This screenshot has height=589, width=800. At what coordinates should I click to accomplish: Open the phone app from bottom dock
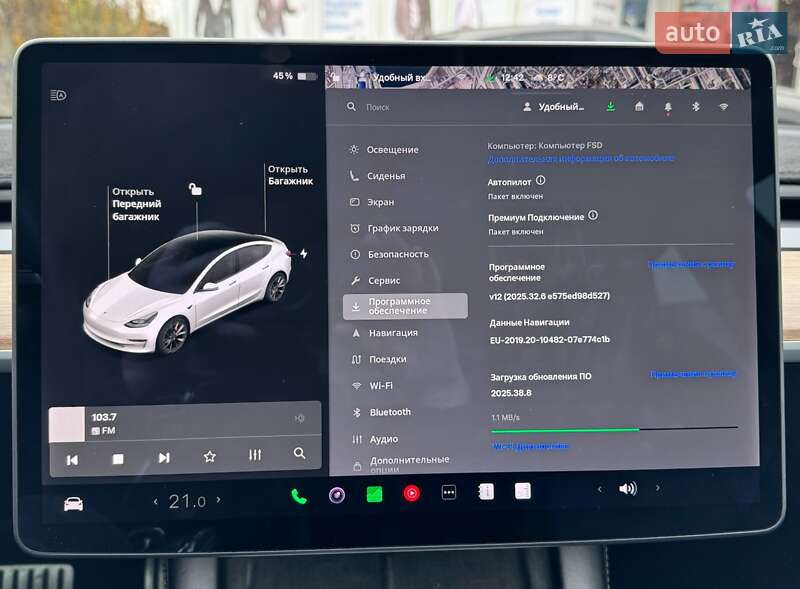point(297,494)
